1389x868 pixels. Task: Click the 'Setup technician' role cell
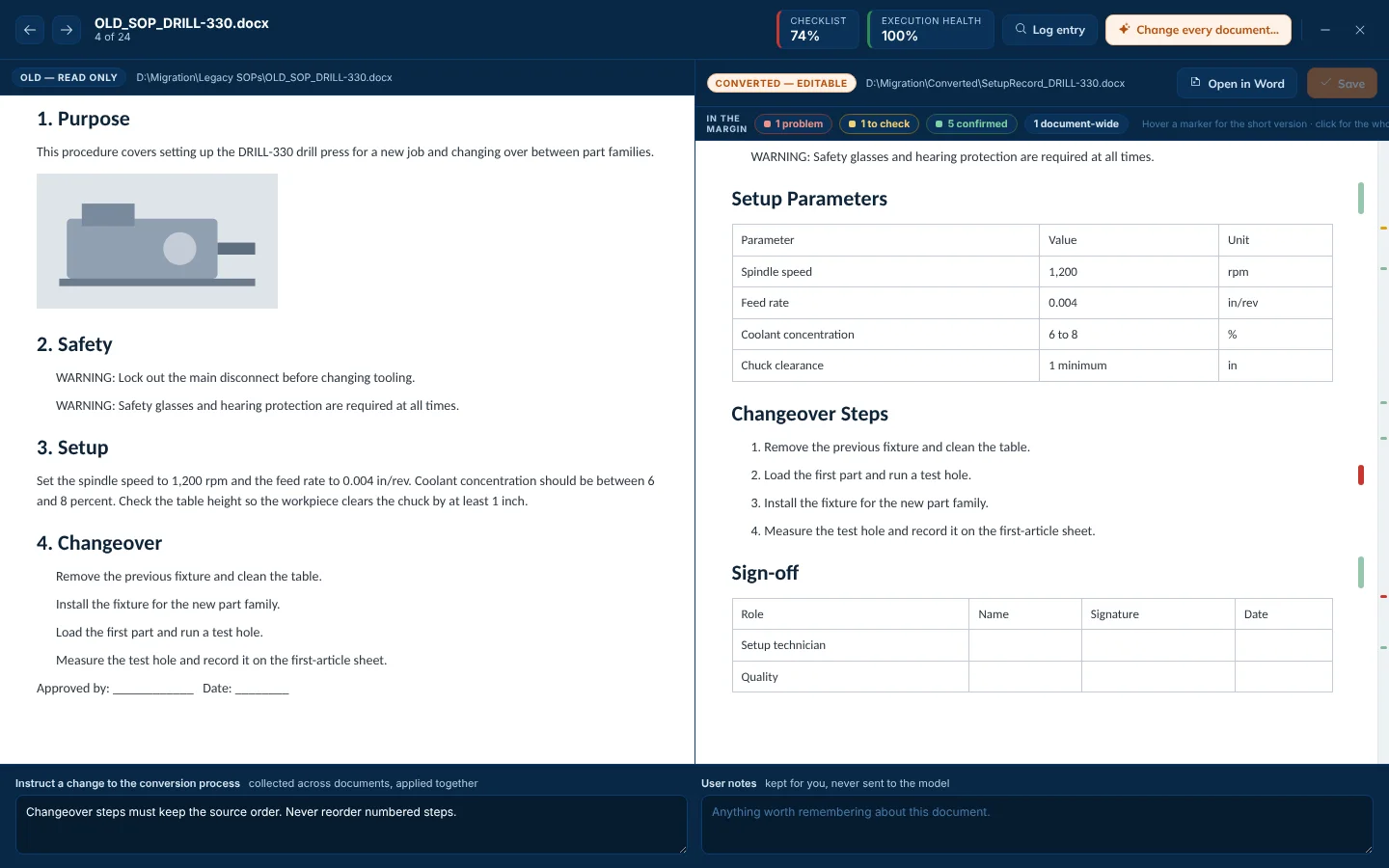(x=850, y=645)
